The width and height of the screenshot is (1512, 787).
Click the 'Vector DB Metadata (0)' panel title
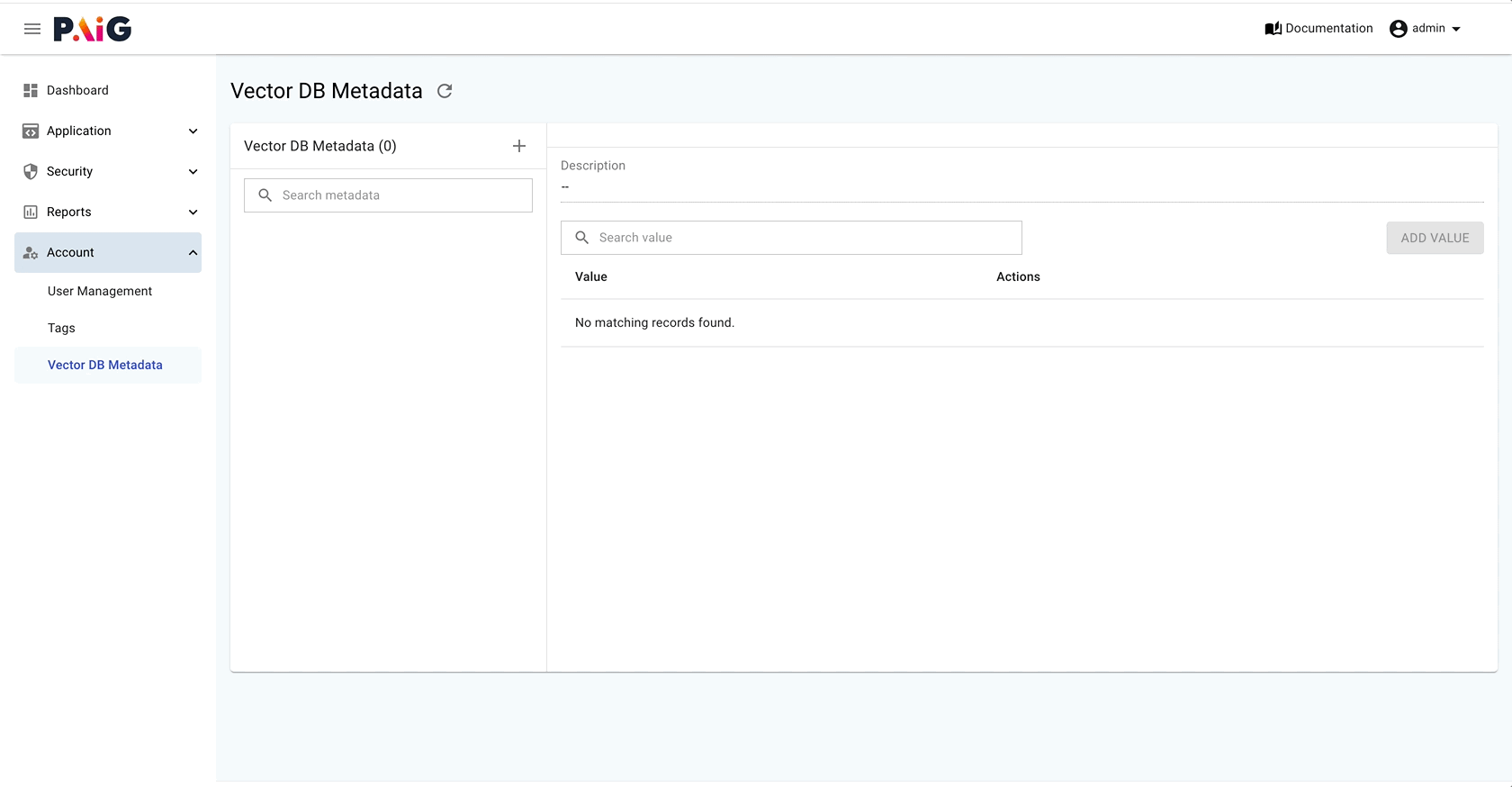tap(320, 146)
